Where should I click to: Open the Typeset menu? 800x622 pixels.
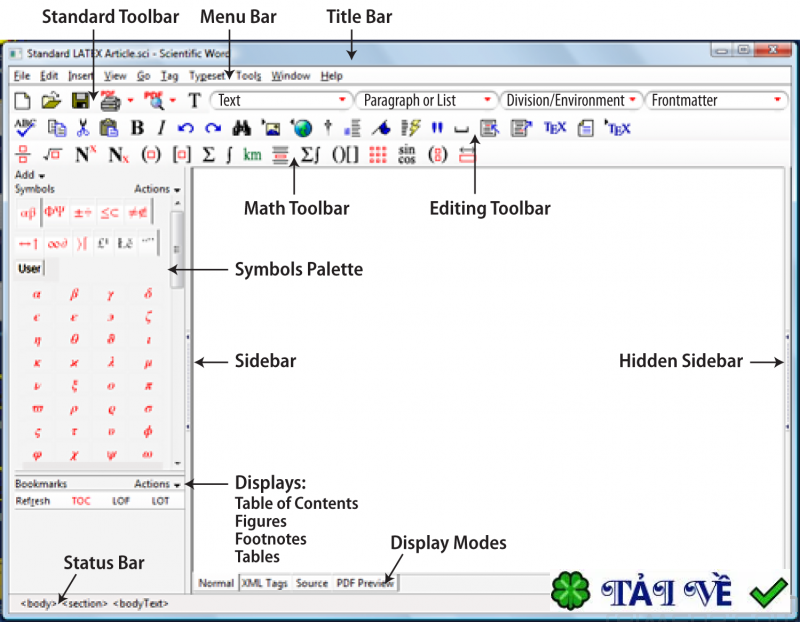(207, 76)
